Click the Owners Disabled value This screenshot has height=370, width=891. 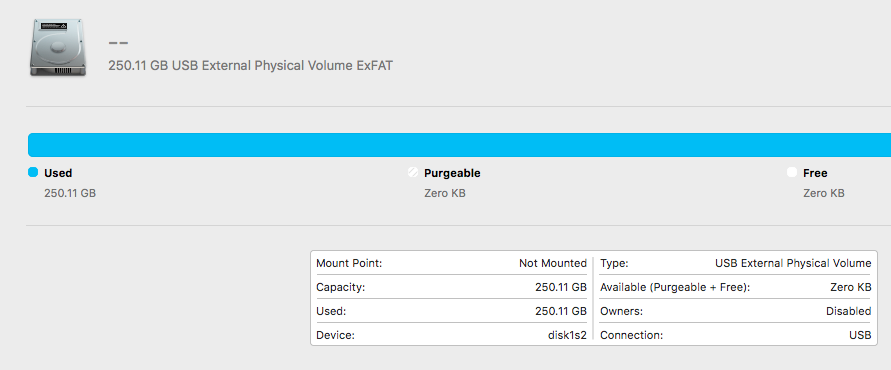click(x=848, y=311)
